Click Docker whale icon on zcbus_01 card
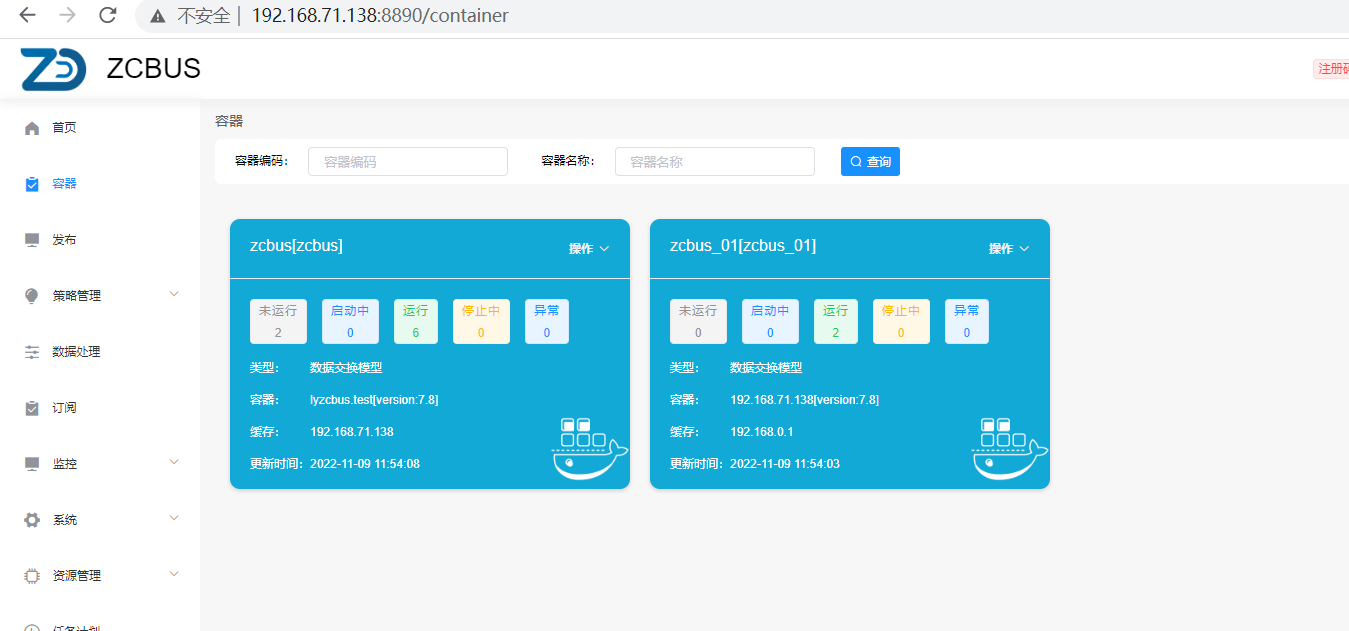 point(1009,449)
